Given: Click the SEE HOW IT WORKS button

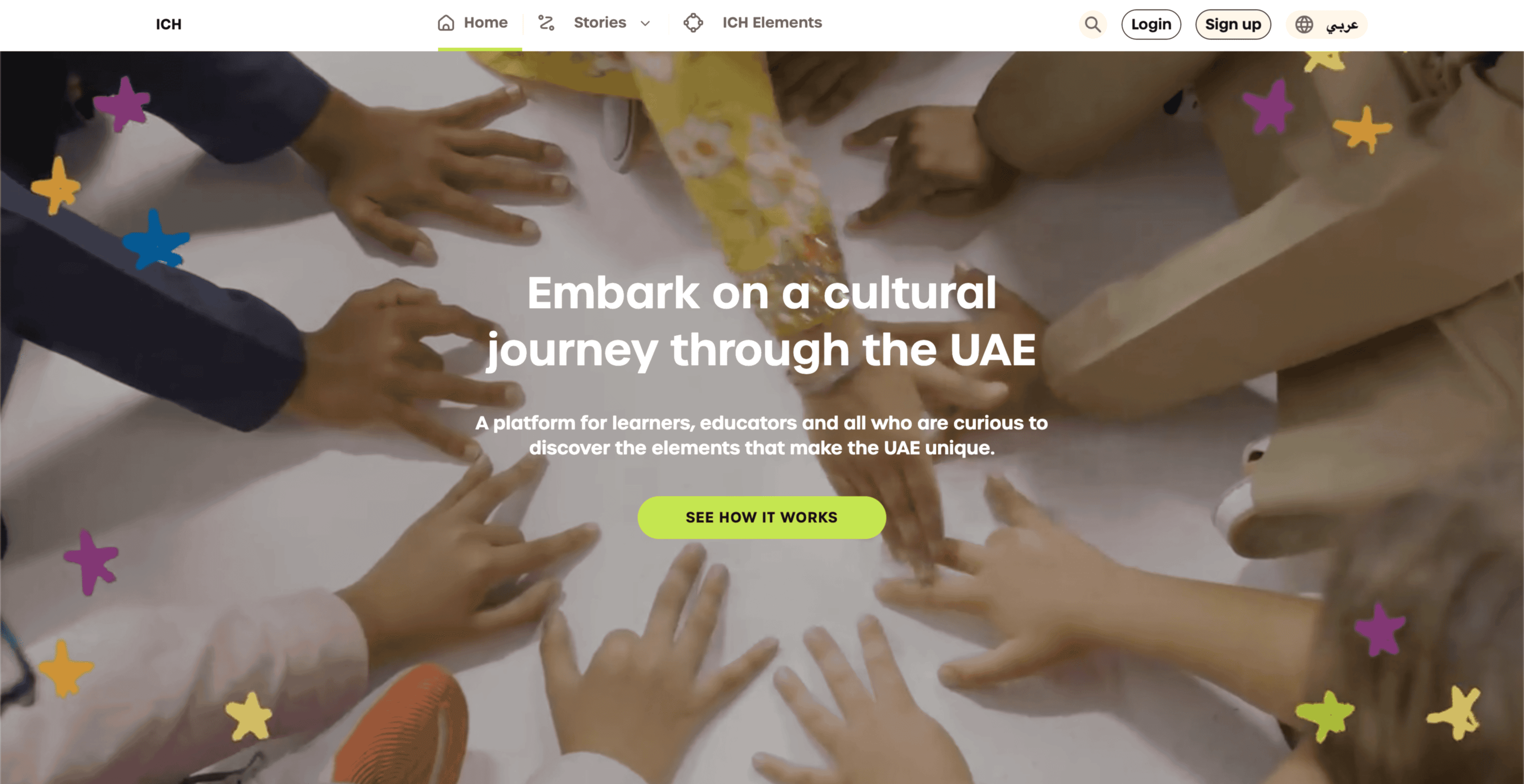Looking at the screenshot, I should (x=762, y=517).
